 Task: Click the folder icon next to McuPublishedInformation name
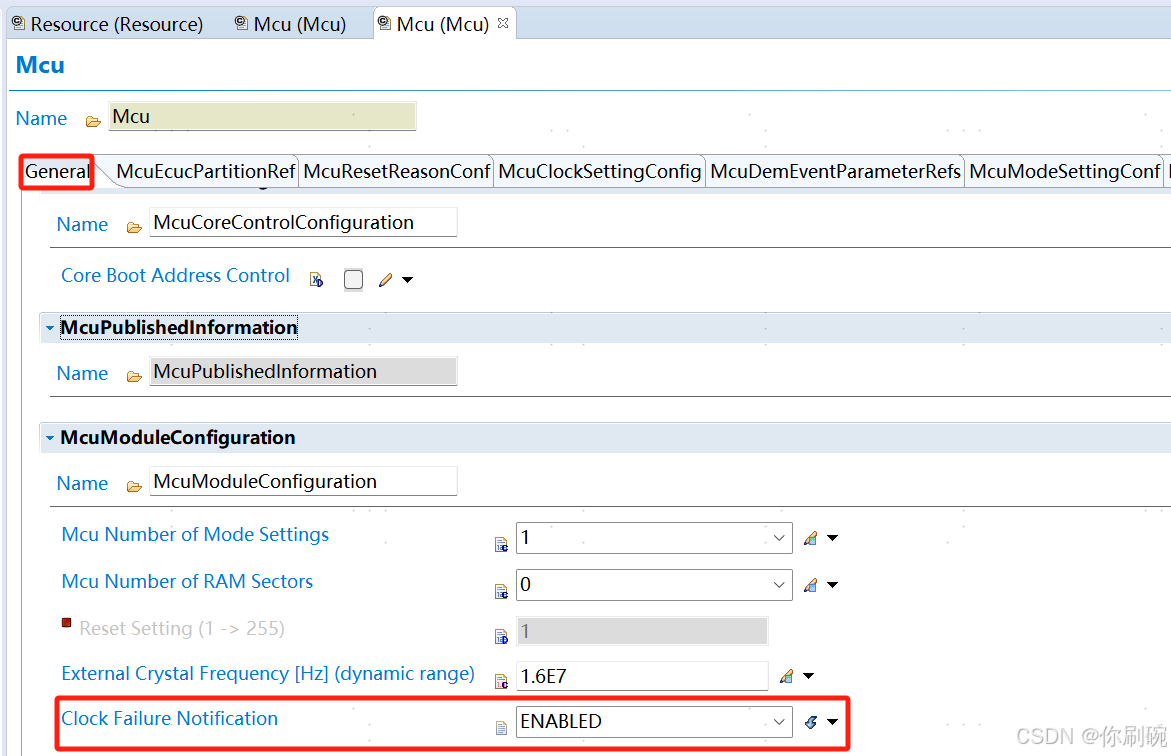coord(134,376)
